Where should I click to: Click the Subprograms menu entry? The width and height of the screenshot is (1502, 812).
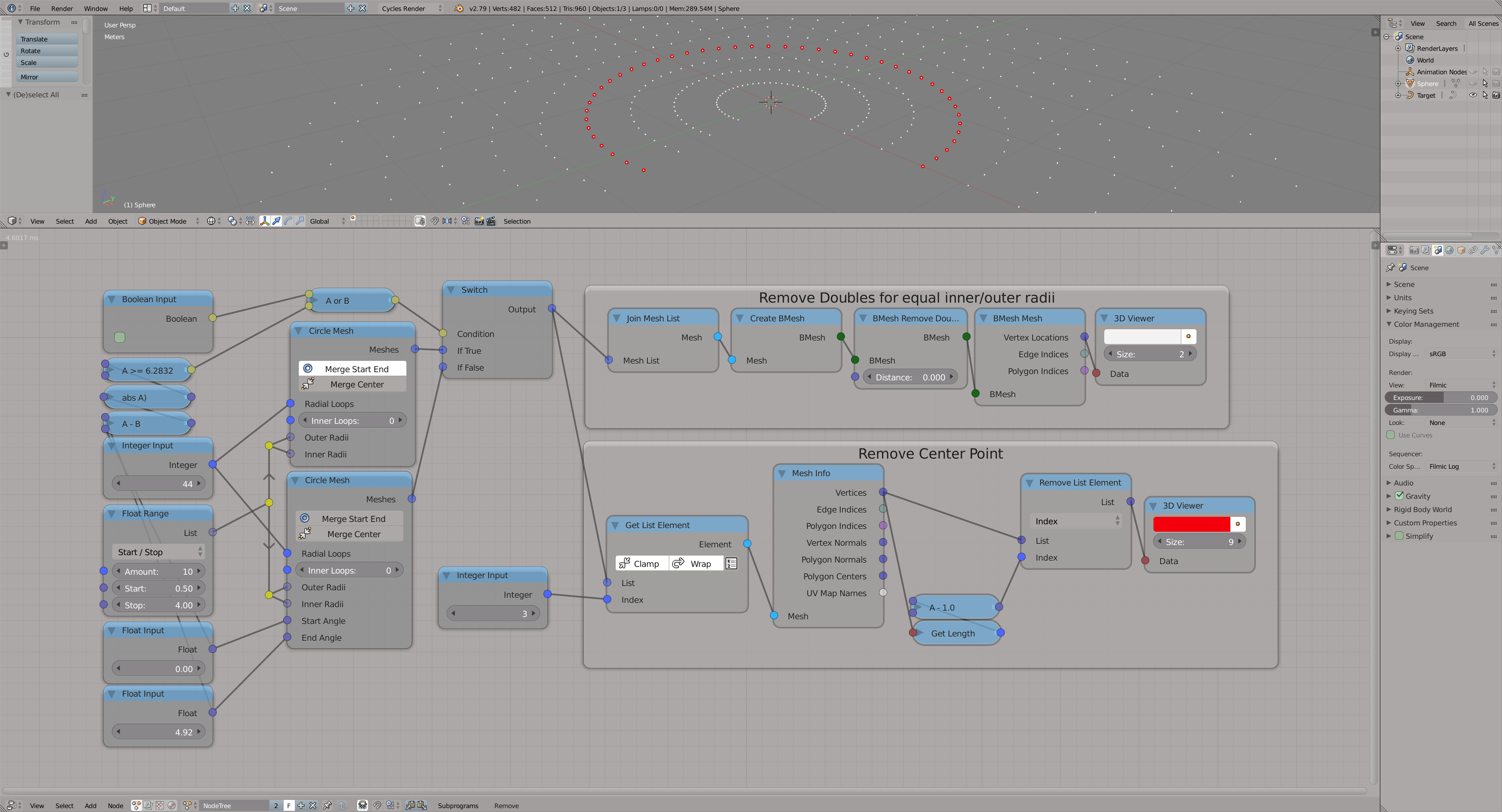459,805
